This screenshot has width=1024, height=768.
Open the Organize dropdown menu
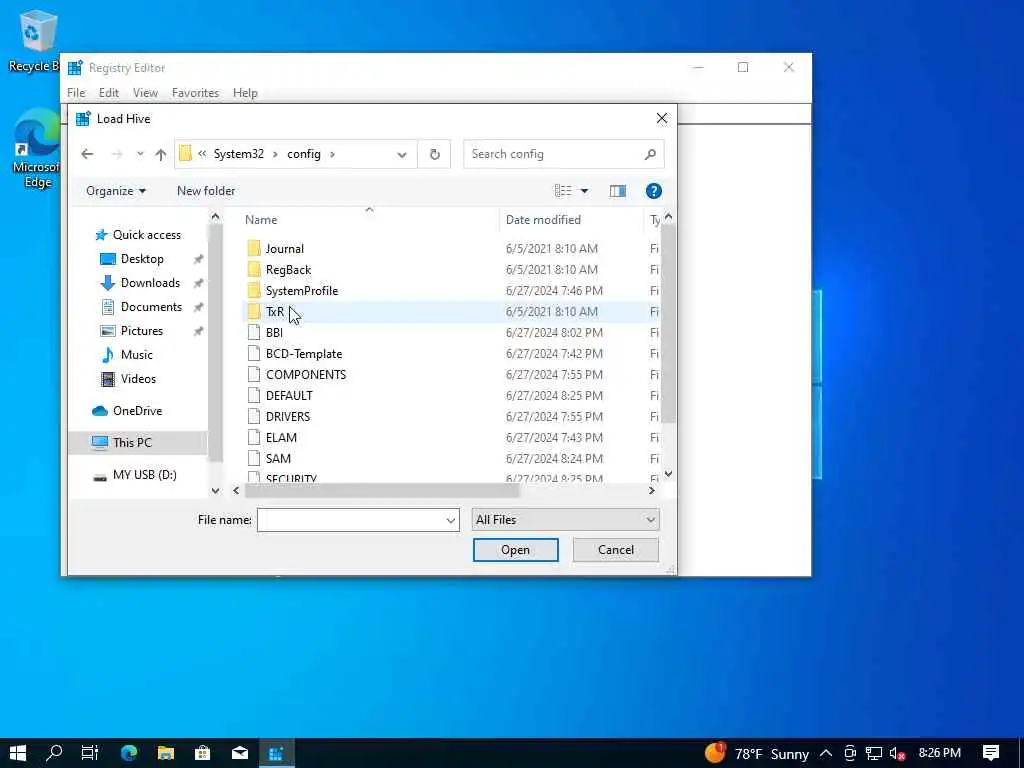116,191
